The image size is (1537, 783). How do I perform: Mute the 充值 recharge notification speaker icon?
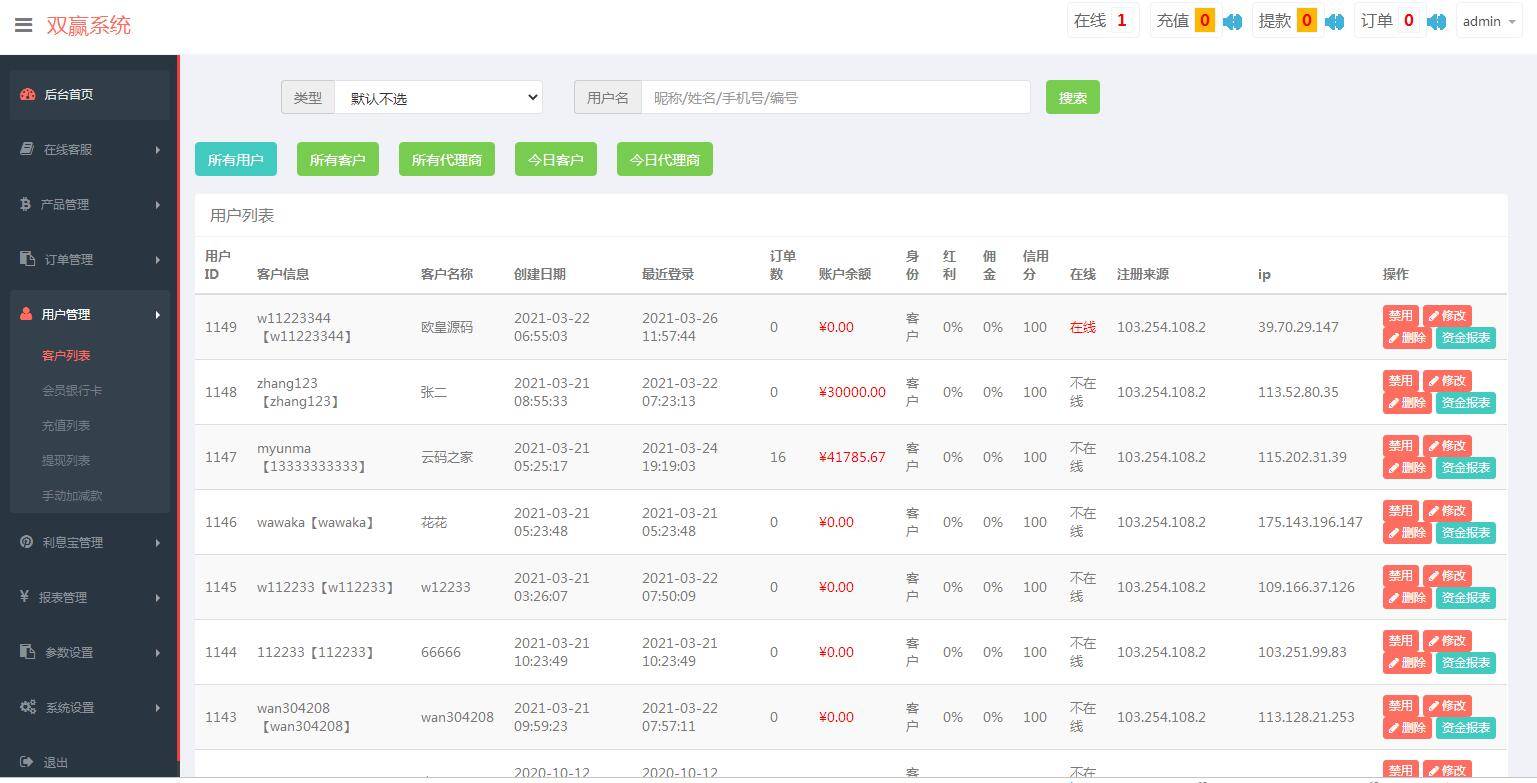[x=1232, y=19]
